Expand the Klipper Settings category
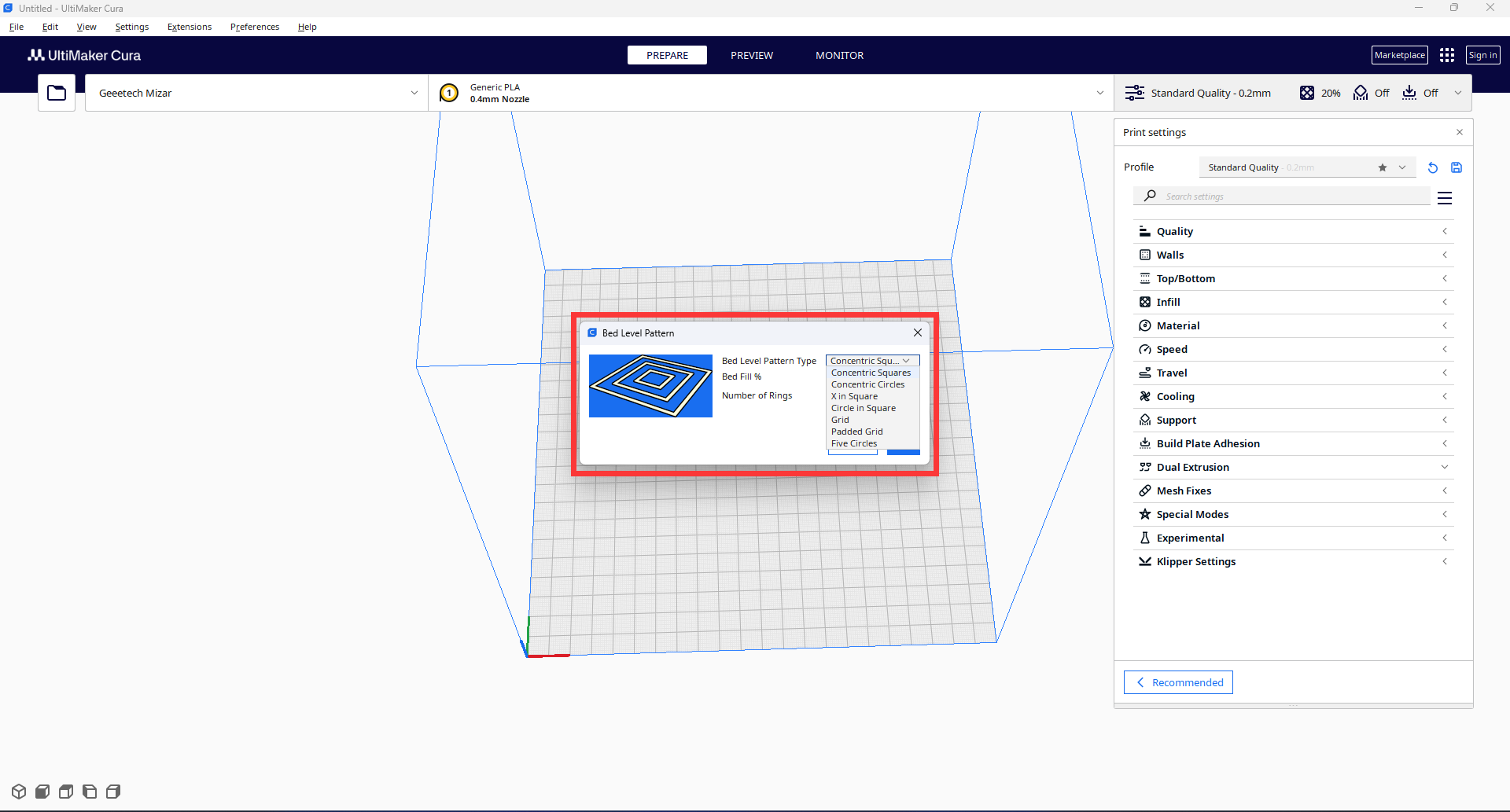Screen dimensions: 1510x812 1294,561
